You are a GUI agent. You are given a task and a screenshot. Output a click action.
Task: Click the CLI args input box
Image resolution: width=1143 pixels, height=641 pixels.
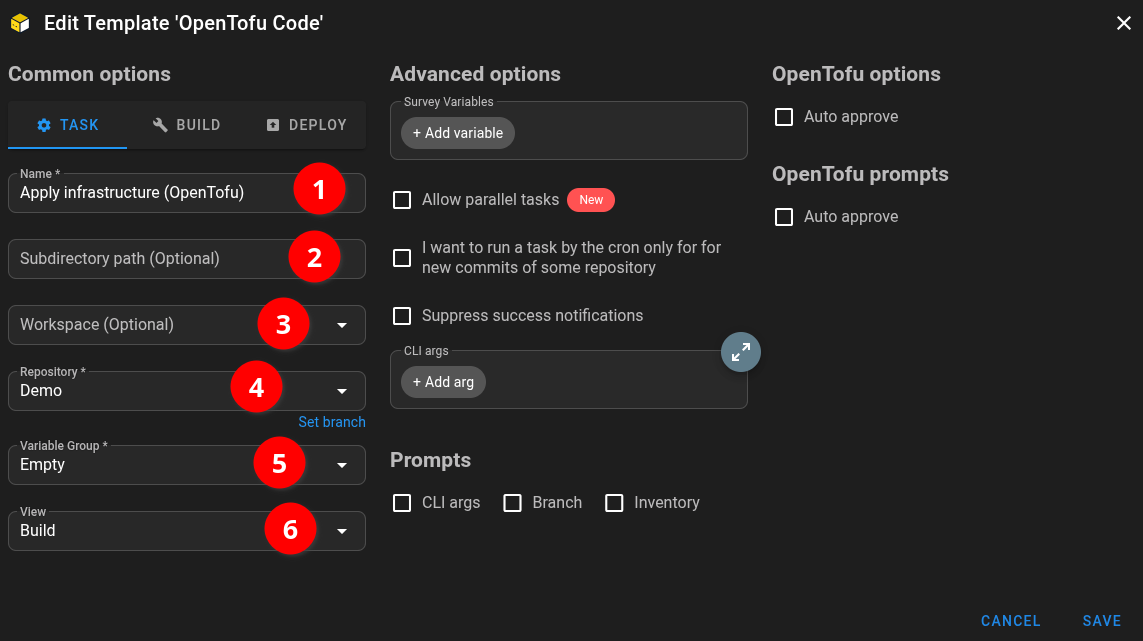(569, 379)
